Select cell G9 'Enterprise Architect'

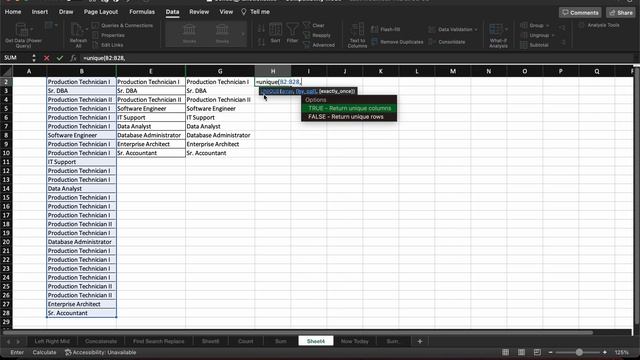(220, 144)
